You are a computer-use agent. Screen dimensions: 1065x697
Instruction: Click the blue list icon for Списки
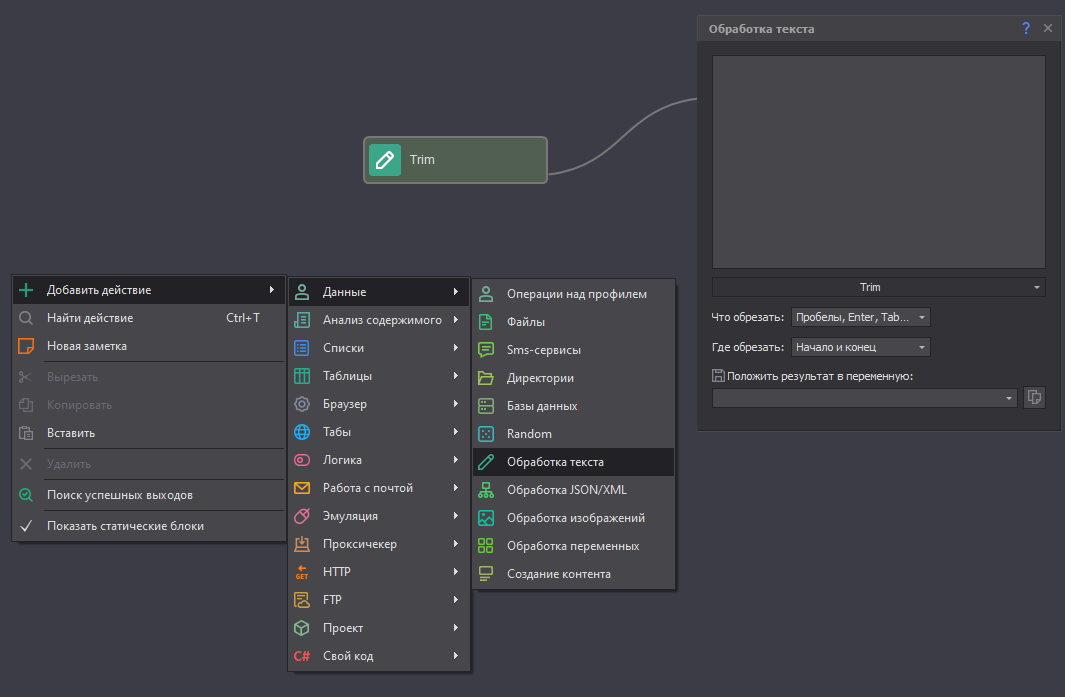pos(302,348)
